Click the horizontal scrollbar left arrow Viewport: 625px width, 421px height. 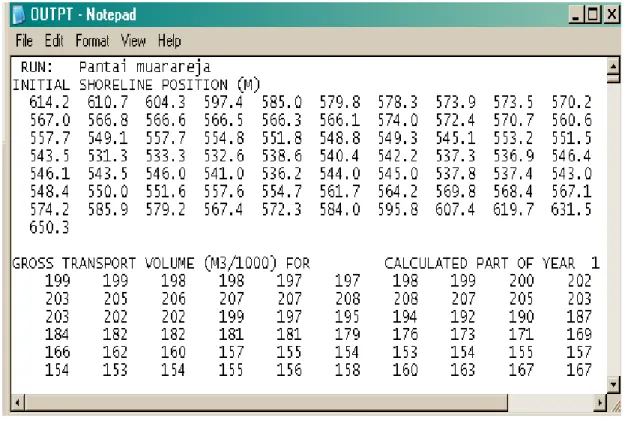coord(18,402)
